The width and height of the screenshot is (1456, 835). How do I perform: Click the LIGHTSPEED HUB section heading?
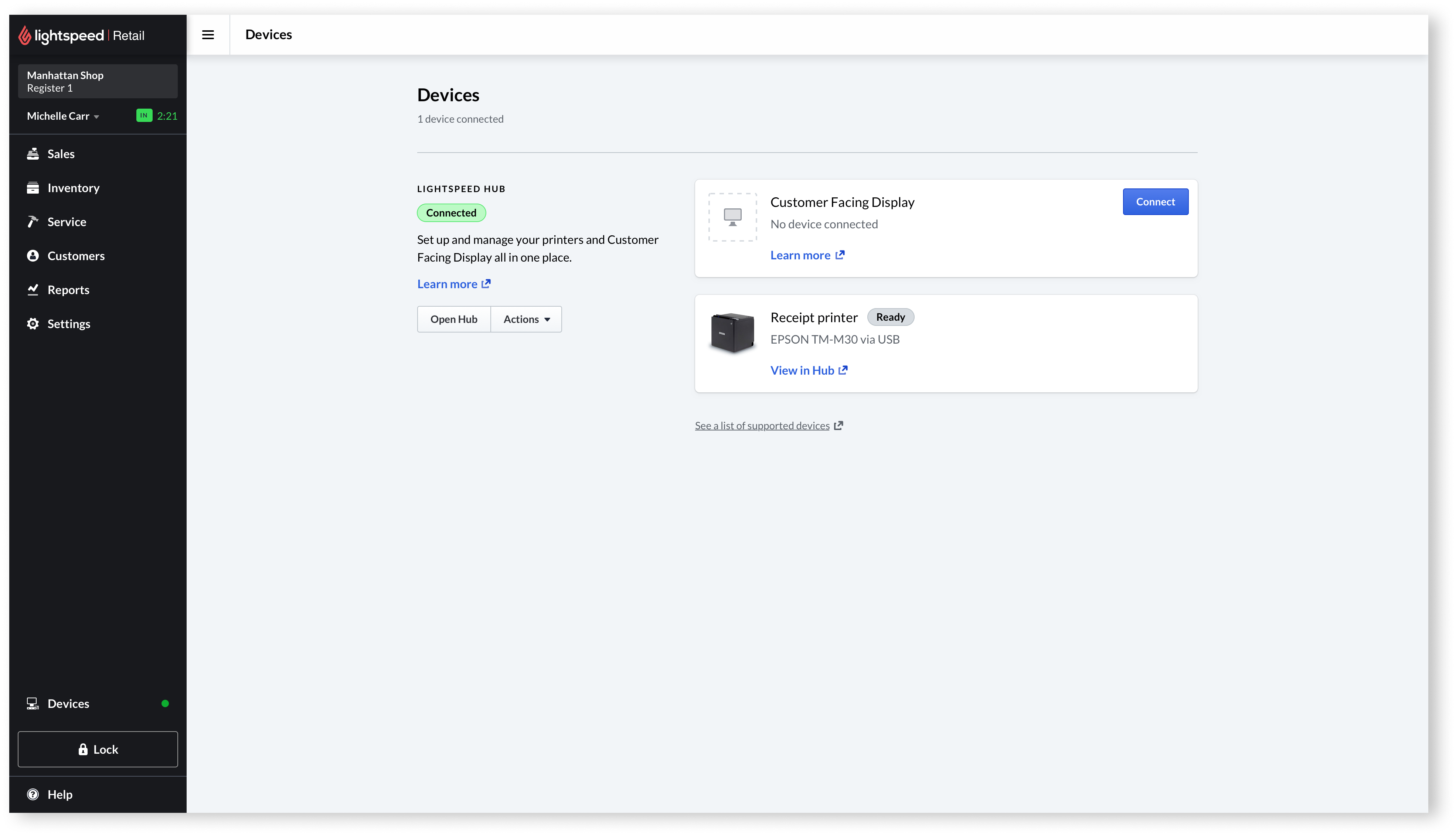tap(461, 189)
